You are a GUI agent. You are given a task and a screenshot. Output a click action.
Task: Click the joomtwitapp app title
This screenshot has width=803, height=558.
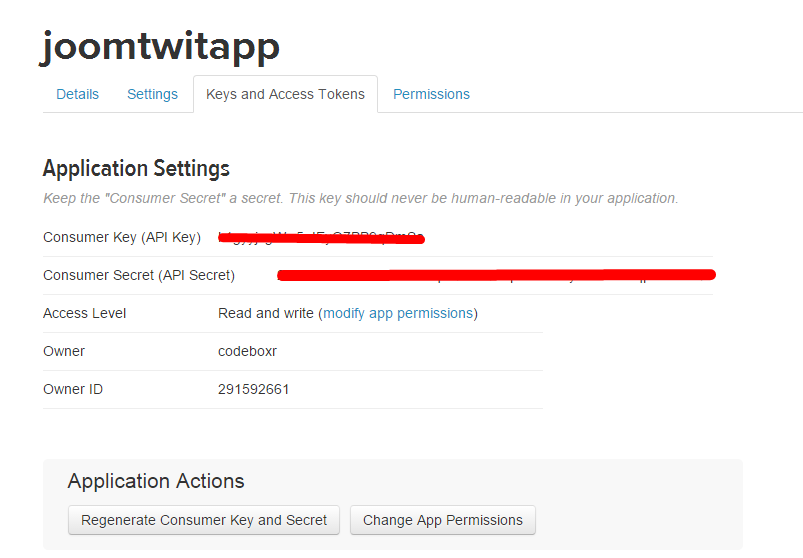point(160,47)
